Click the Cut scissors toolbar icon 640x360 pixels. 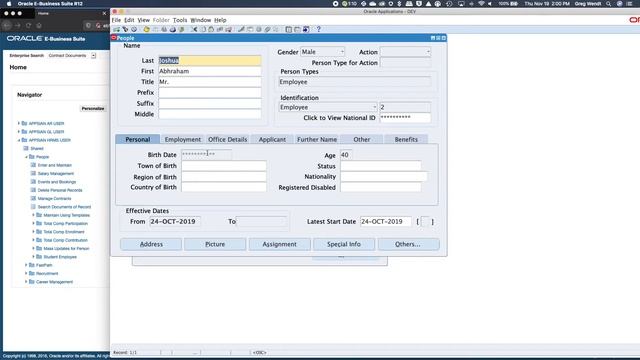[x=194, y=29]
